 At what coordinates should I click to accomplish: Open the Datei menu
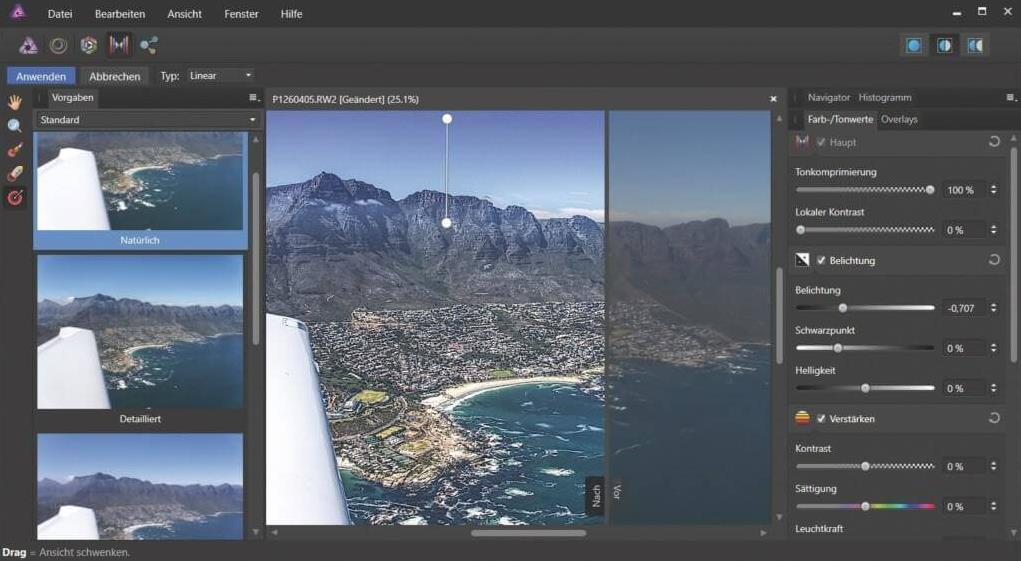pos(60,14)
